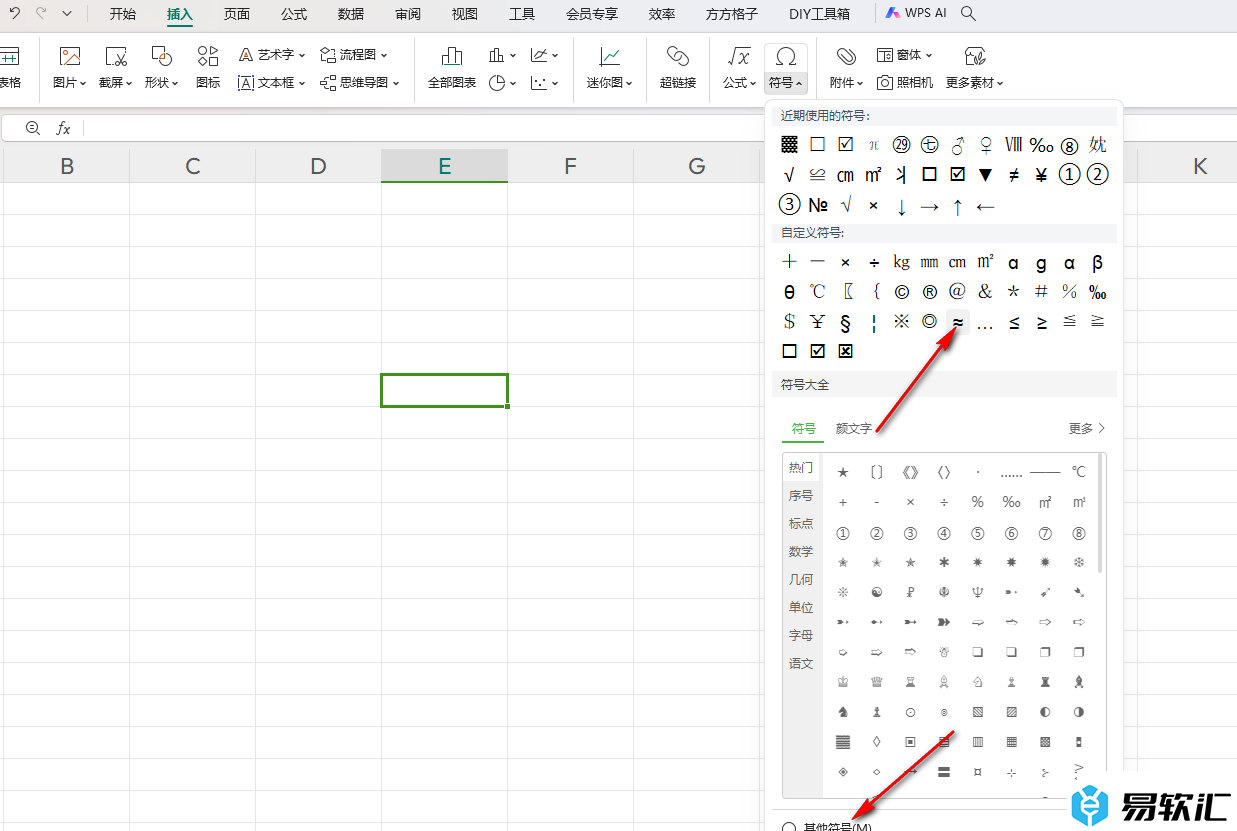Insert the Ⅷ roman numeral recent symbol
This screenshot has width=1237, height=831.
[1013, 145]
